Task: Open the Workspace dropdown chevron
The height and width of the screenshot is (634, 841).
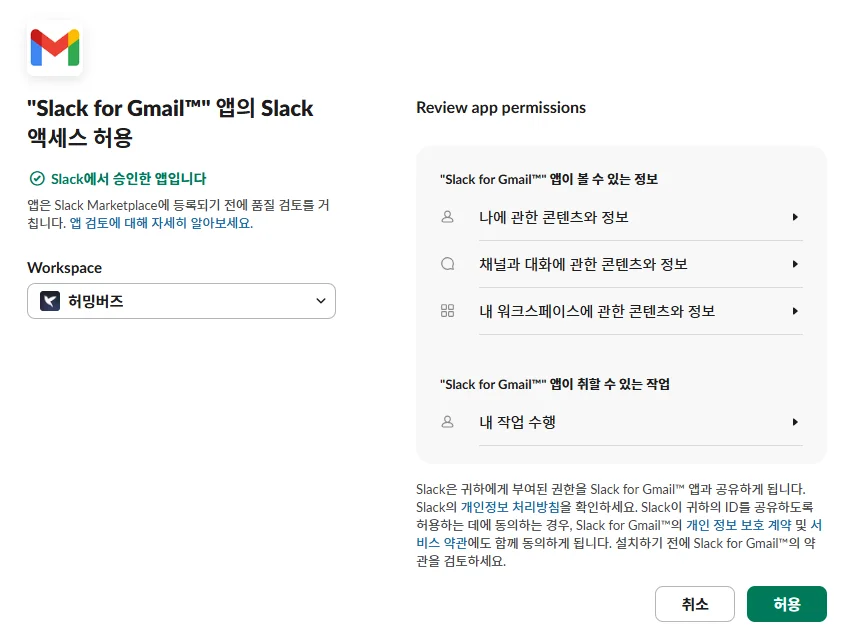Action: point(321,301)
